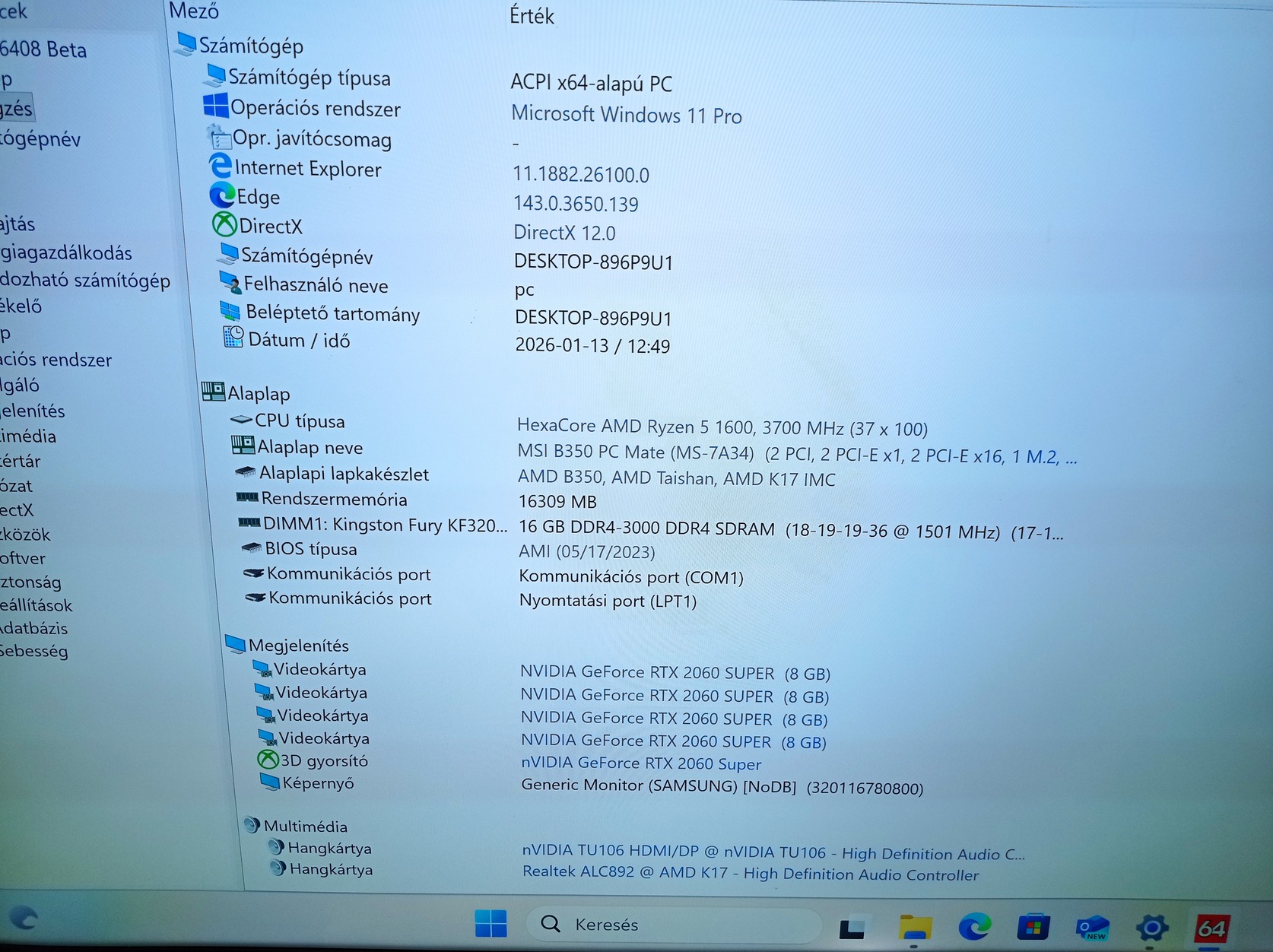1273x952 pixels.
Task: Click the Windows logo beside Operációs rendszer
Action: [216, 106]
